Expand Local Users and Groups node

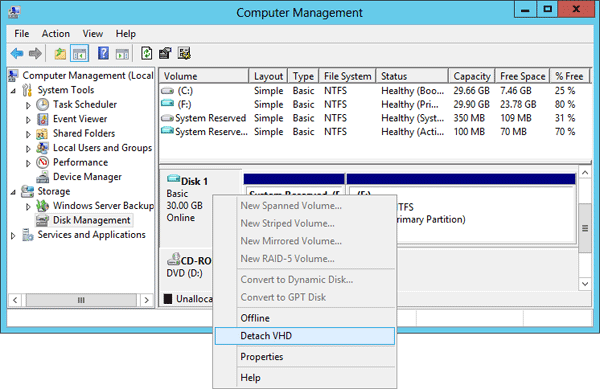tap(28, 149)
